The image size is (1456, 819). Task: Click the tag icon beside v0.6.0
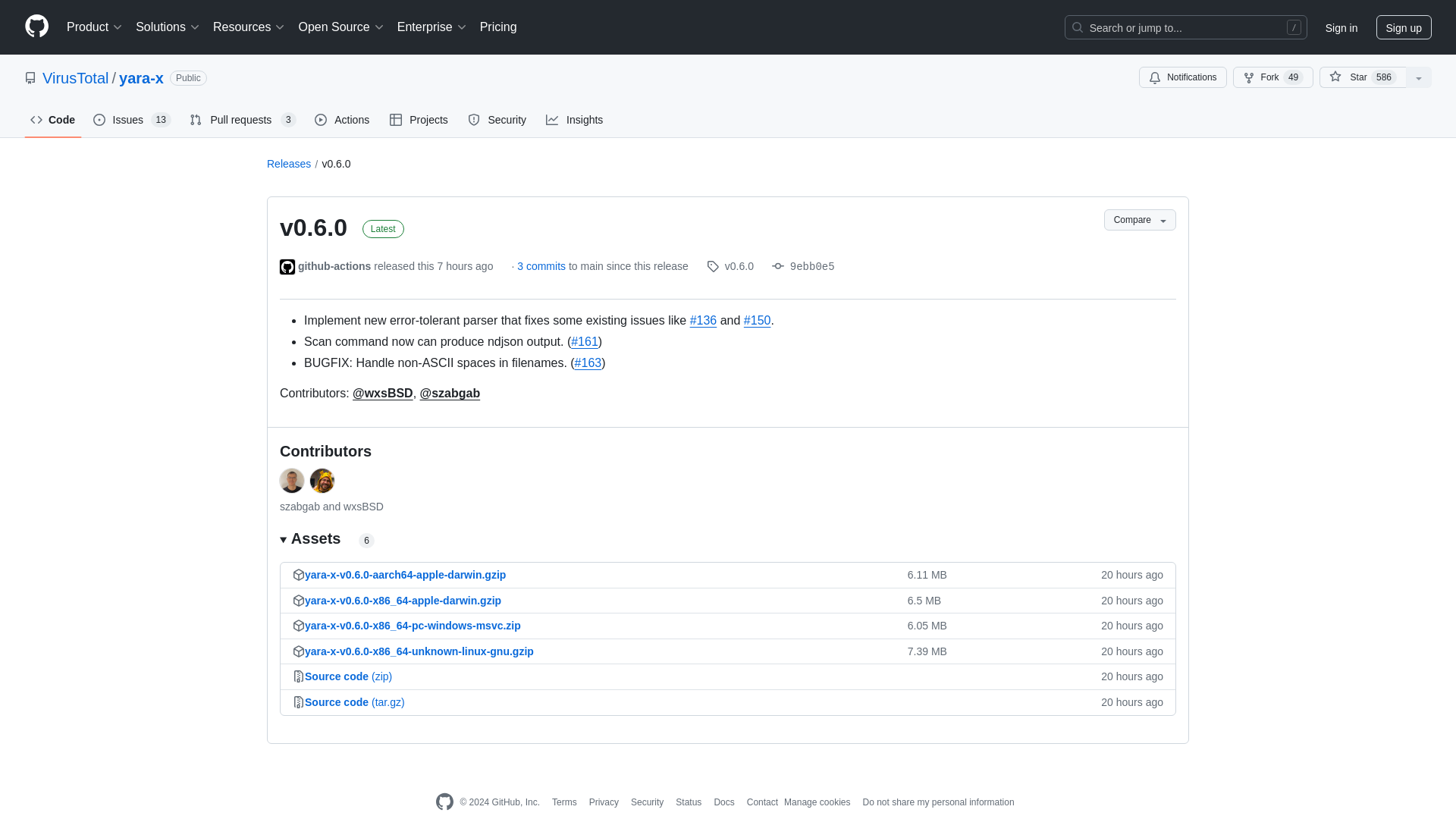pyautogui.click(x=713, y=267)
